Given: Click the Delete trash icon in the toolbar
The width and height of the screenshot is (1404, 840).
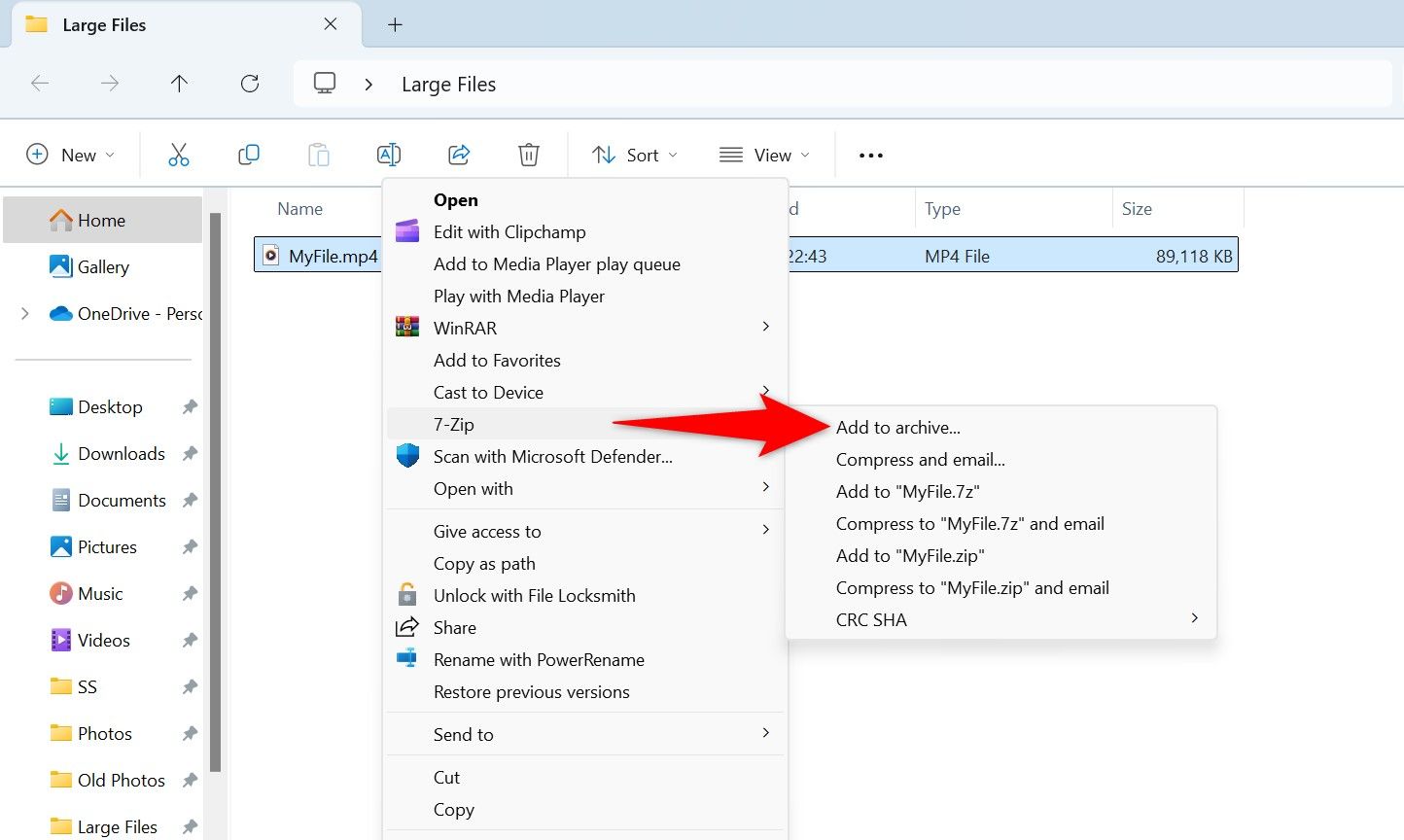Looking at the screenshot, I should [528, 154].
